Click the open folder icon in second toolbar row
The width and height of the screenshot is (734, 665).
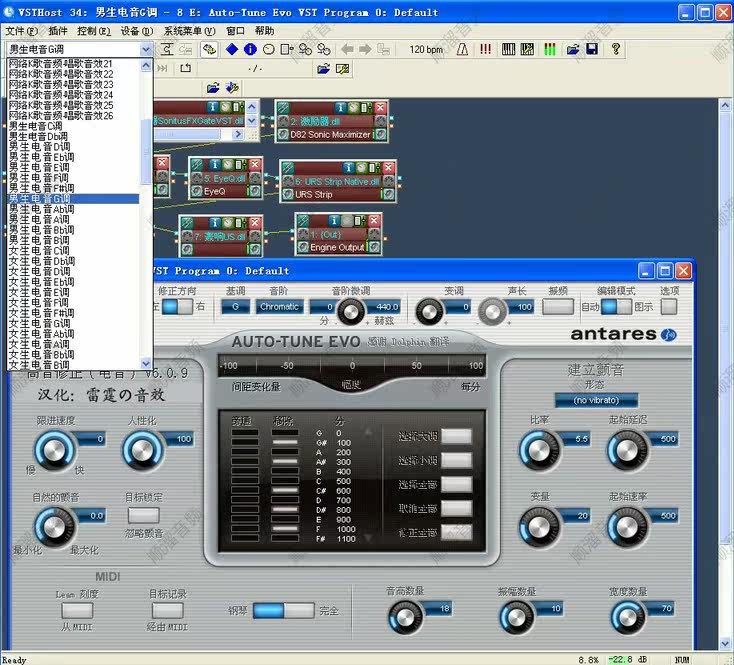pyautogui.click(x=323, y=69)
